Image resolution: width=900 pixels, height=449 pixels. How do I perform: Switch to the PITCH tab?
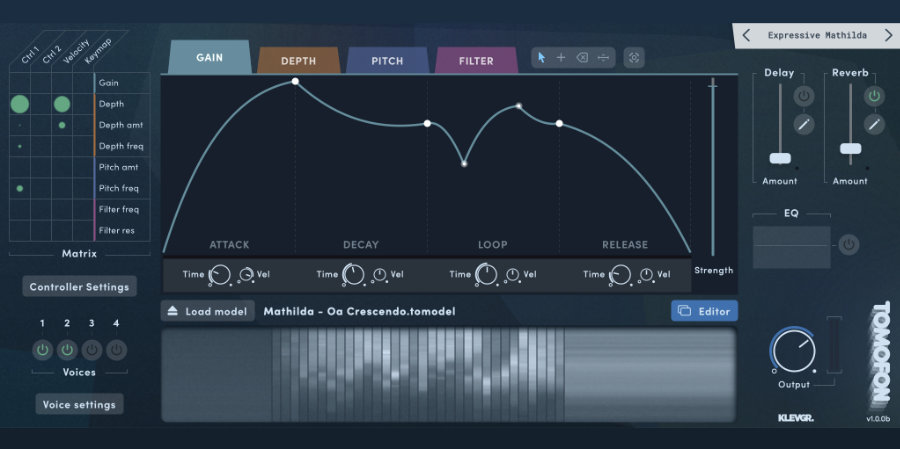click(387, 60)
